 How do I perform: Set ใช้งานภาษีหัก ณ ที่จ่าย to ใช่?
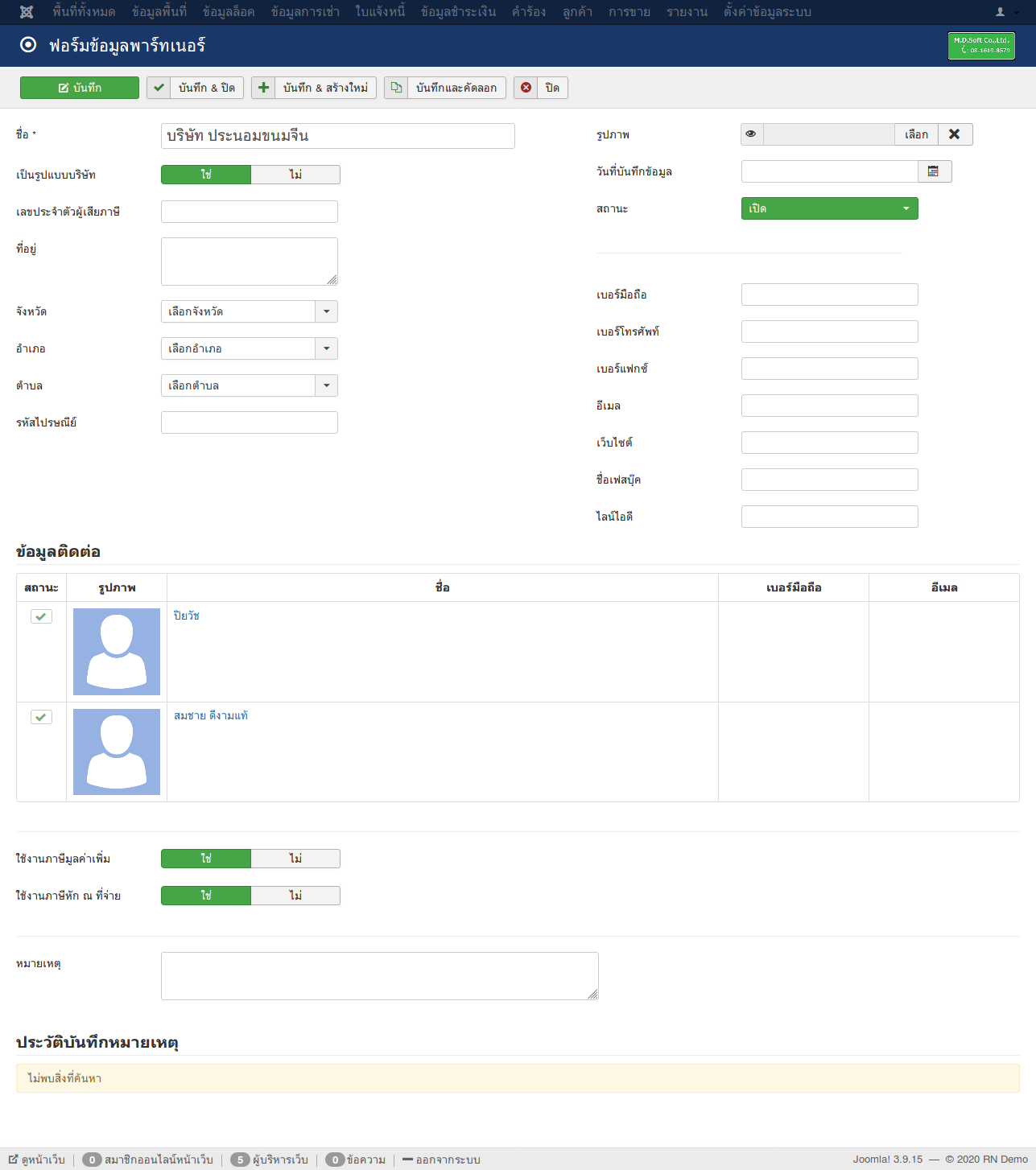pos(206,896)
